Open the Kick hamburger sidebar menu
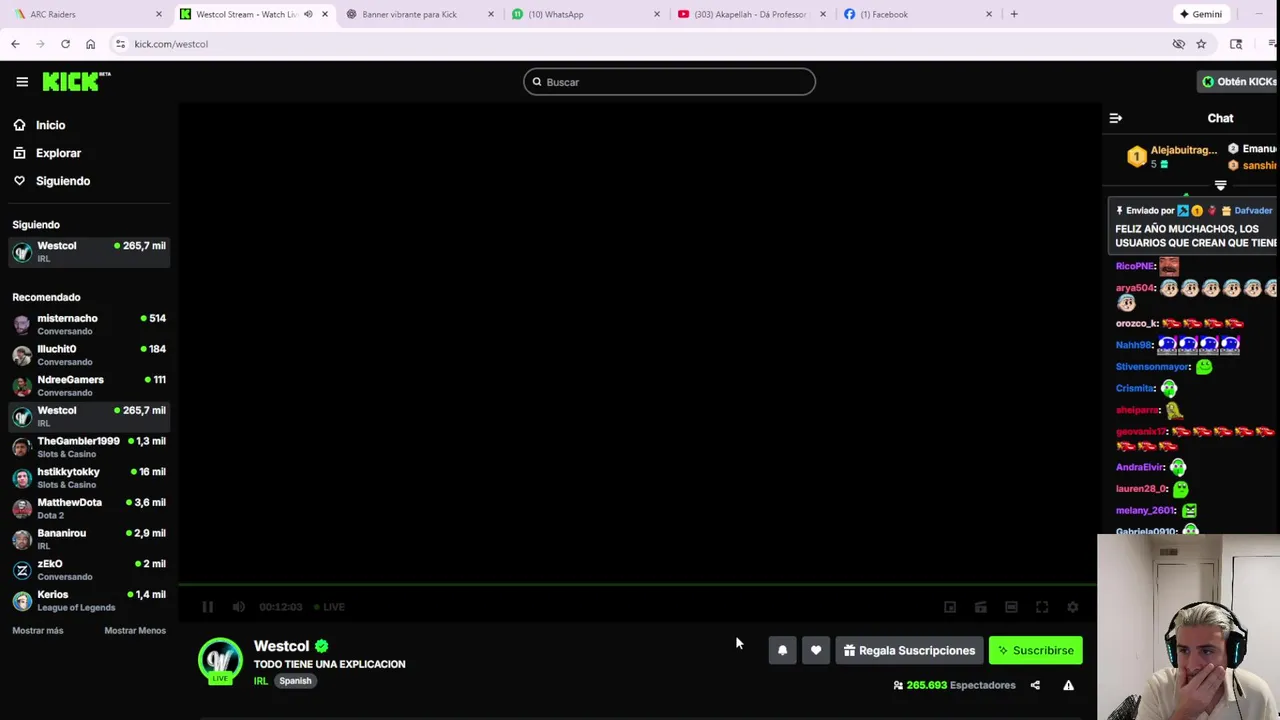Image resolution: width=1280 pixels, height=720 pixels. click(x=22, y=82)
